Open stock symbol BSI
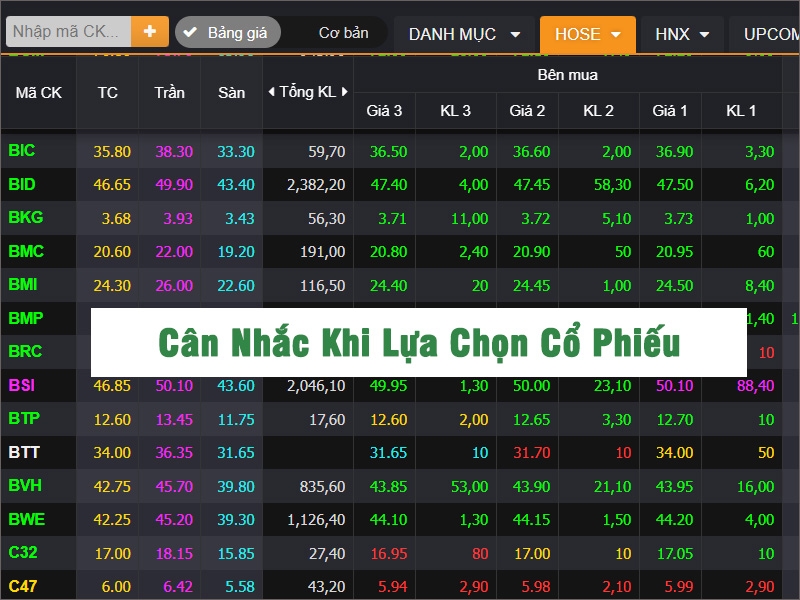 click(22, 385)
